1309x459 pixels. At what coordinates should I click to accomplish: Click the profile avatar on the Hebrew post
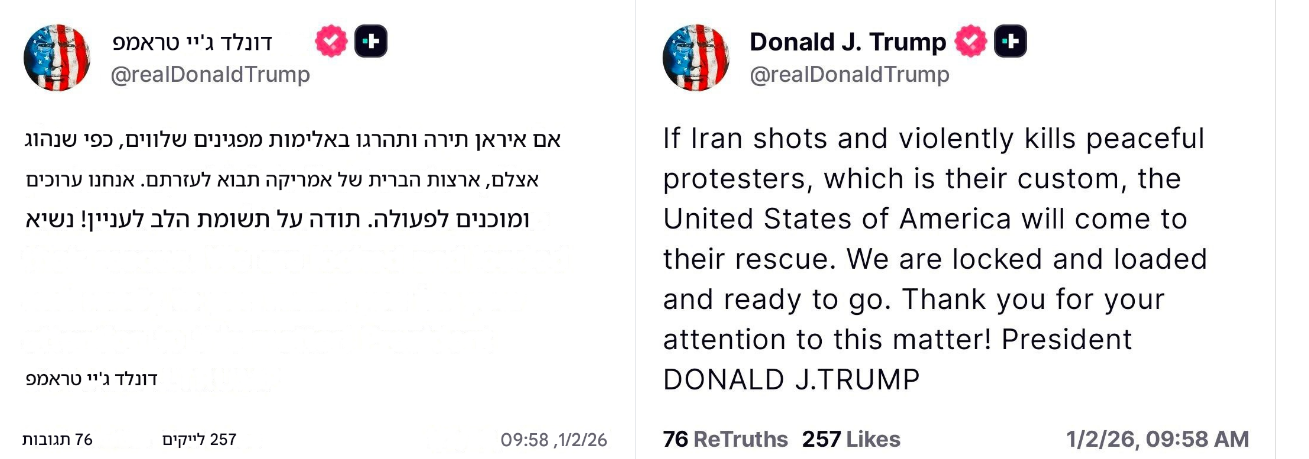click(x=58, y=58)
